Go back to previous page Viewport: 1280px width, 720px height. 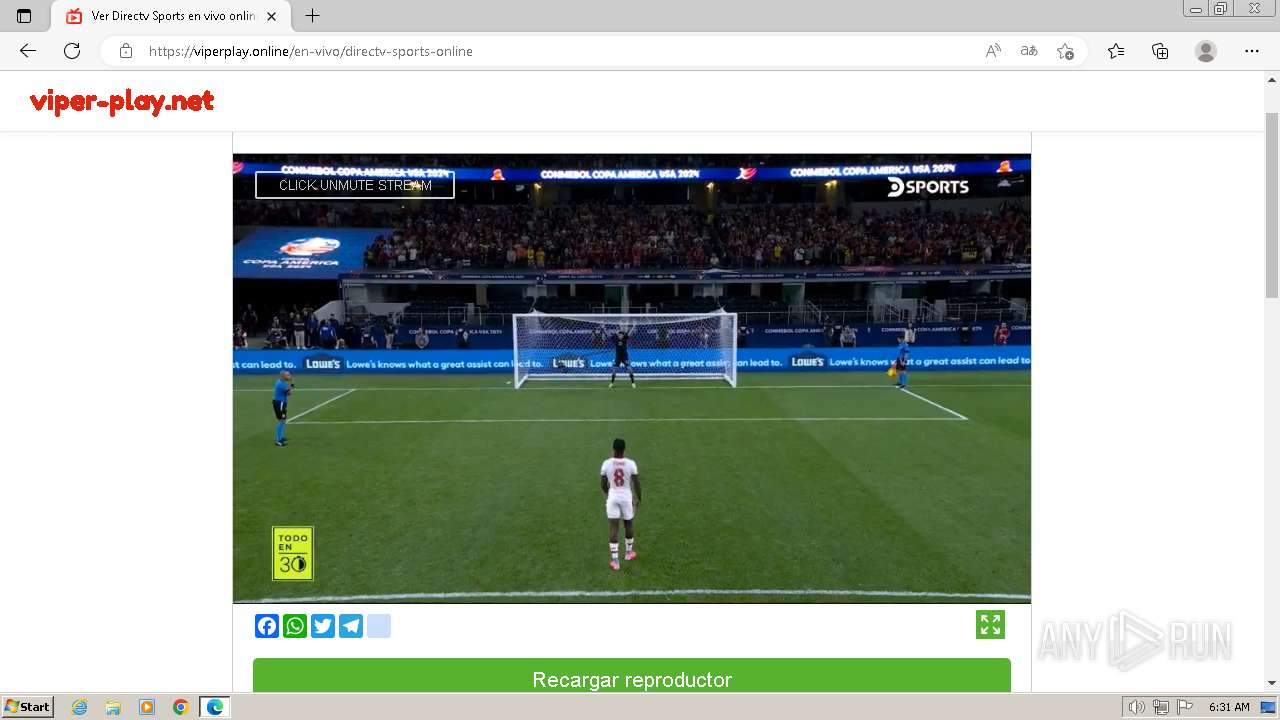(x=28, y=51)
